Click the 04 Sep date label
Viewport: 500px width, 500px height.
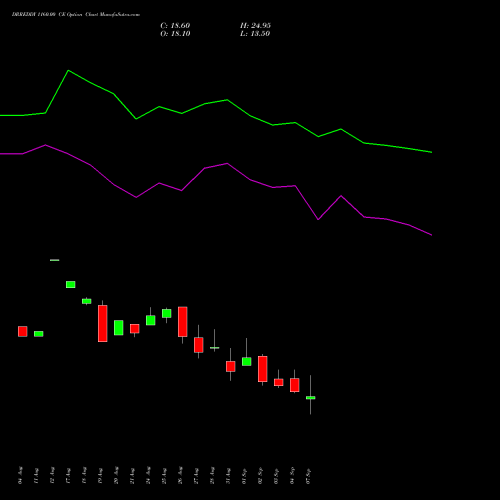[x=292, y=476]
